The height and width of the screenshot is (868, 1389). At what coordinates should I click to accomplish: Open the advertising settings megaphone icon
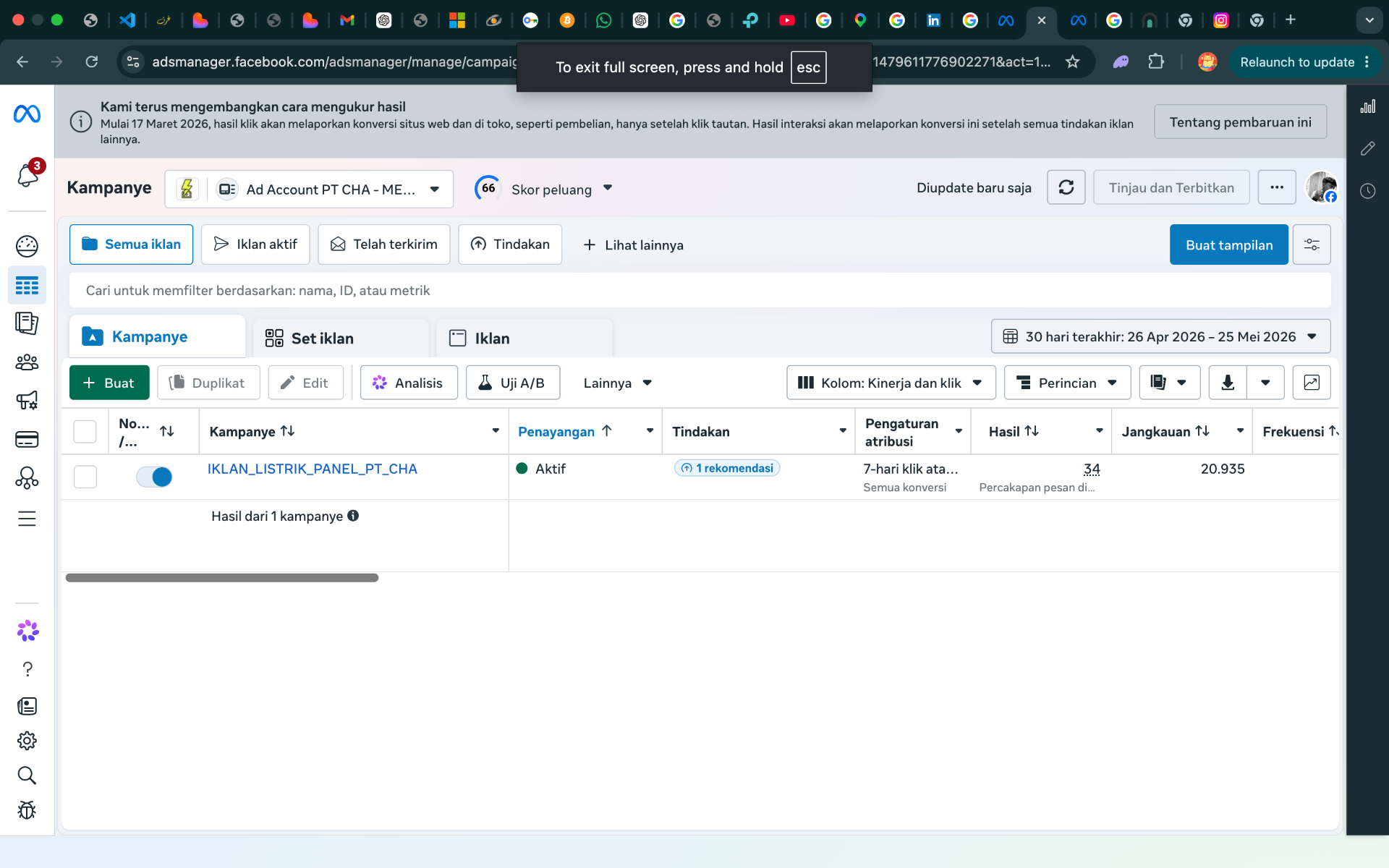[x=27, y=400]
